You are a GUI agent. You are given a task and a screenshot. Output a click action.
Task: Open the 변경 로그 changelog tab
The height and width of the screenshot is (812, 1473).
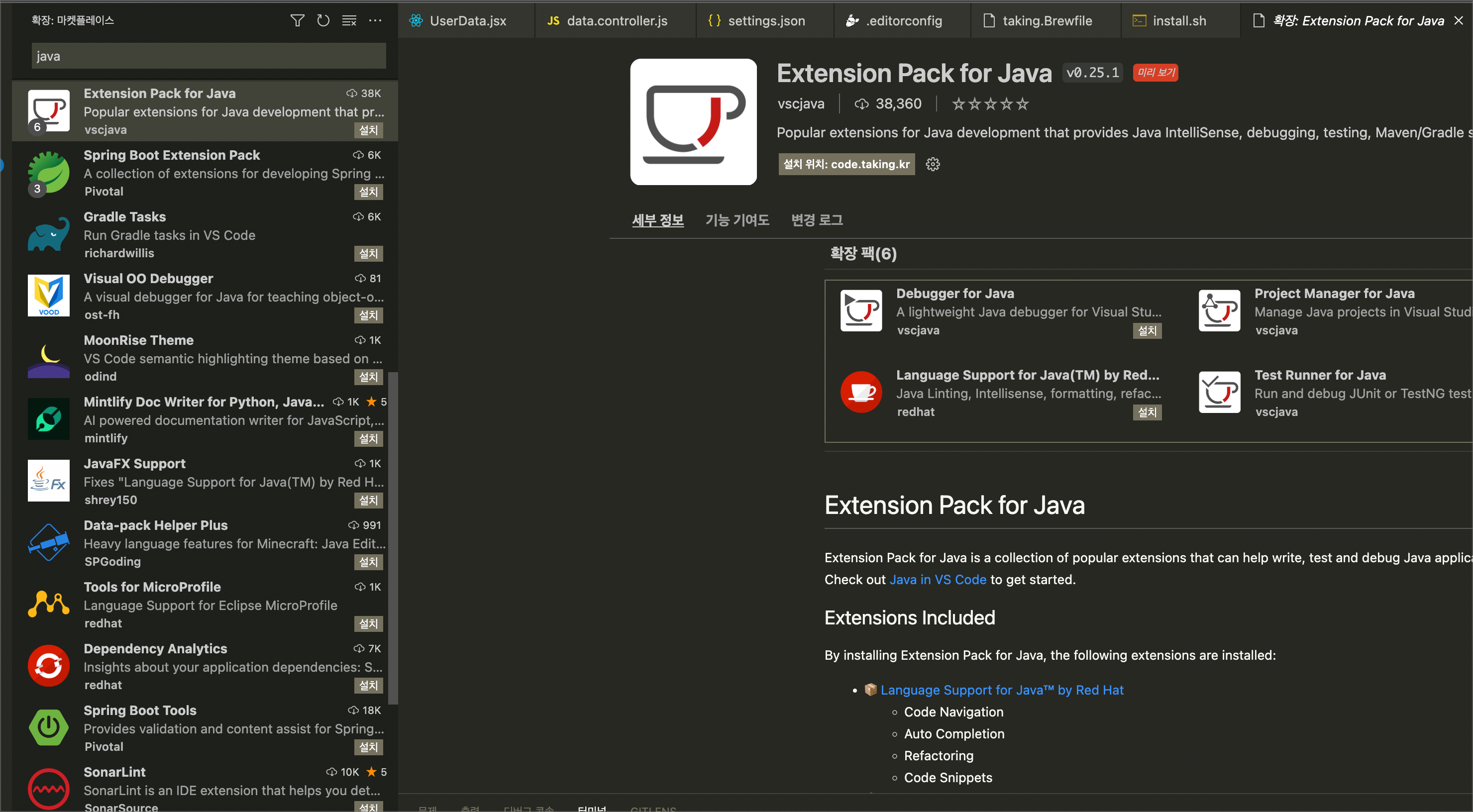click(x=817, y=219)
